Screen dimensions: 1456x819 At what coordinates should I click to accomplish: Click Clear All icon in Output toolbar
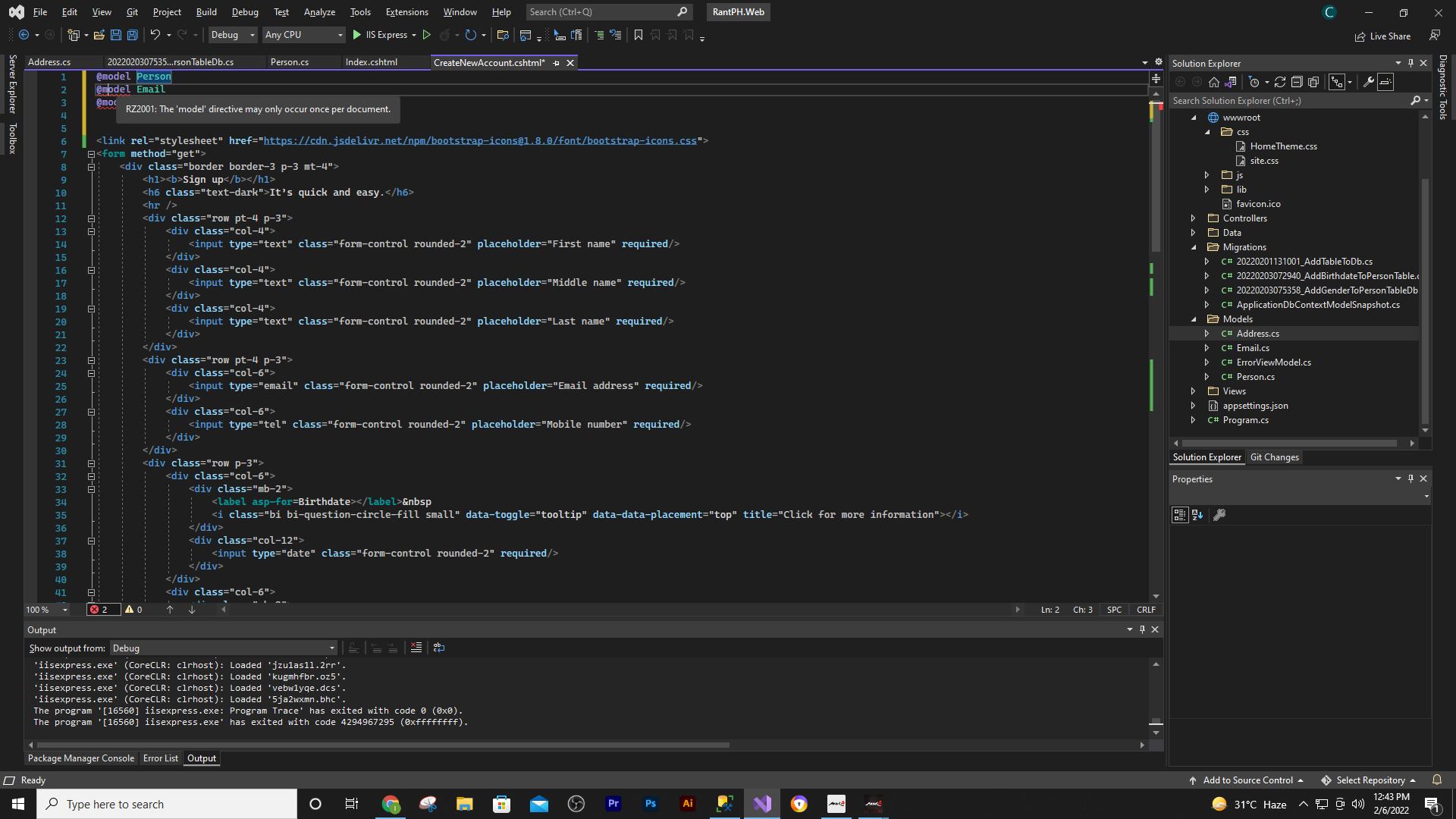416,648
